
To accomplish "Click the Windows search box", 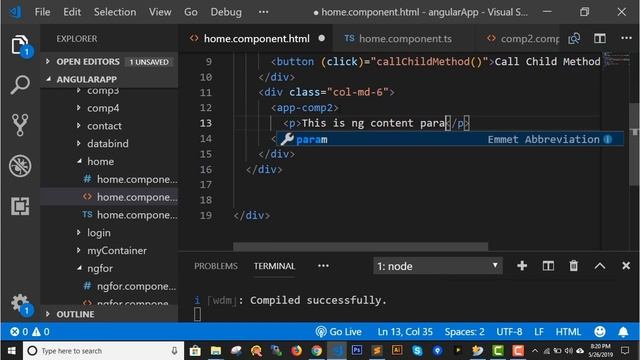I will [104, 351].
